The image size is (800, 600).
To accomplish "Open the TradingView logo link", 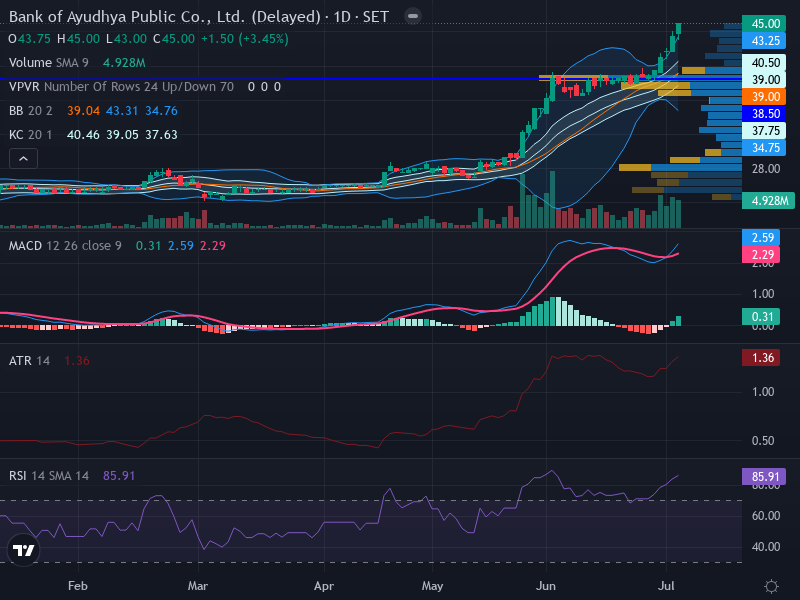I will point(23,550).
